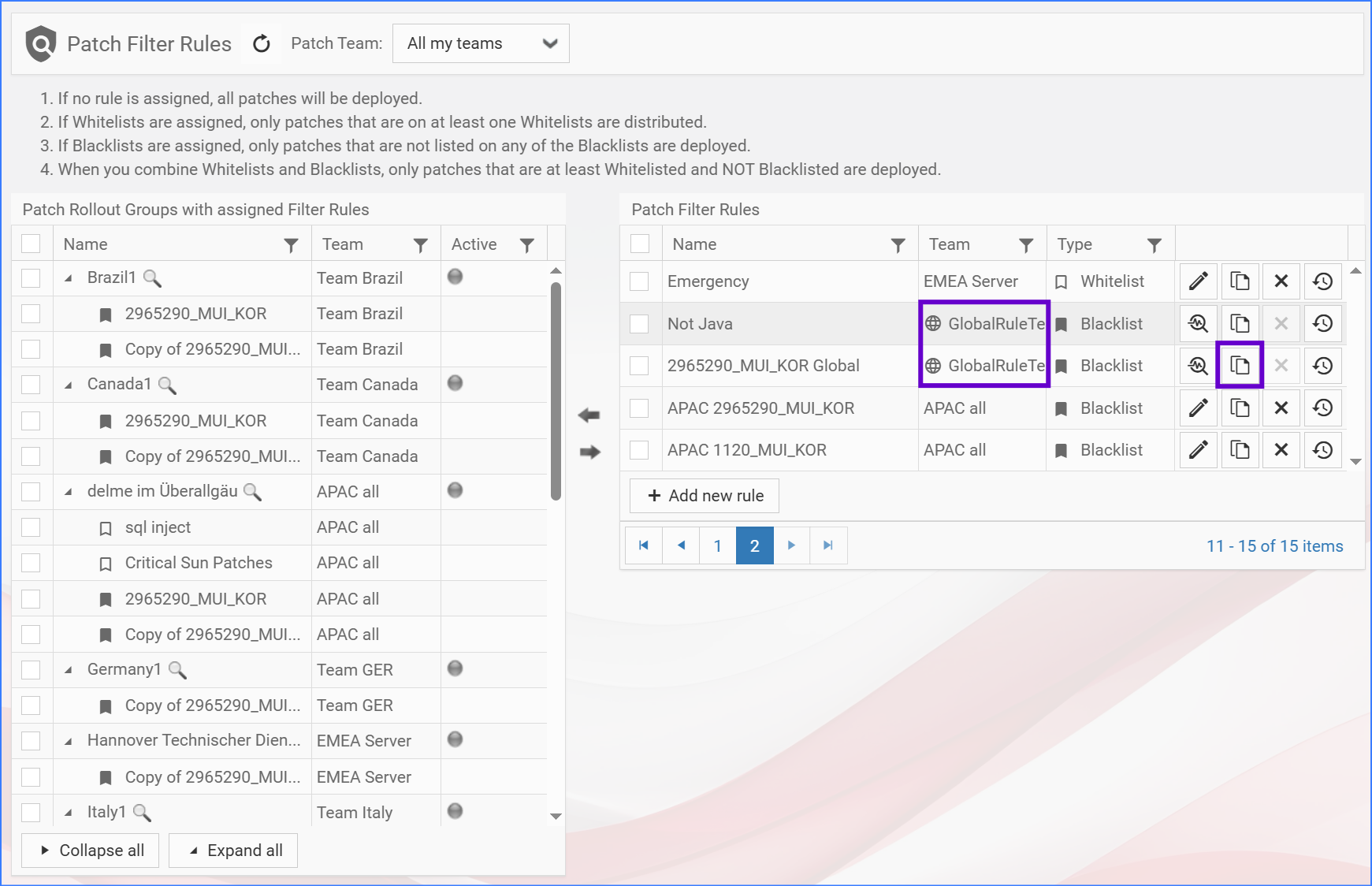View details of the Not Java rule
The image size is (1372, 886).
tap(1198, 324)
